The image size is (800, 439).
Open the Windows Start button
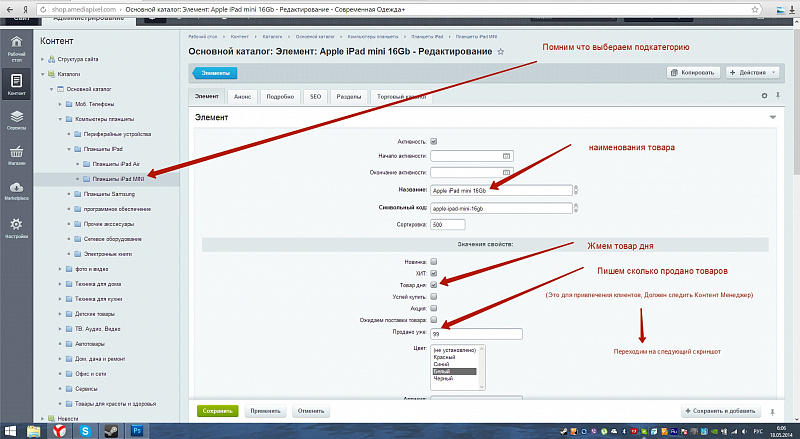pos(10,431)
